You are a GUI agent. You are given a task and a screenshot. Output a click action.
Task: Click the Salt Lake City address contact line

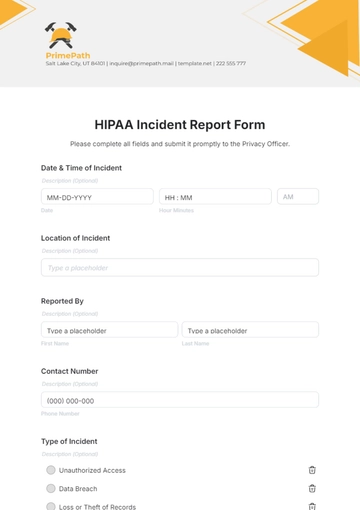coord(146,63)
